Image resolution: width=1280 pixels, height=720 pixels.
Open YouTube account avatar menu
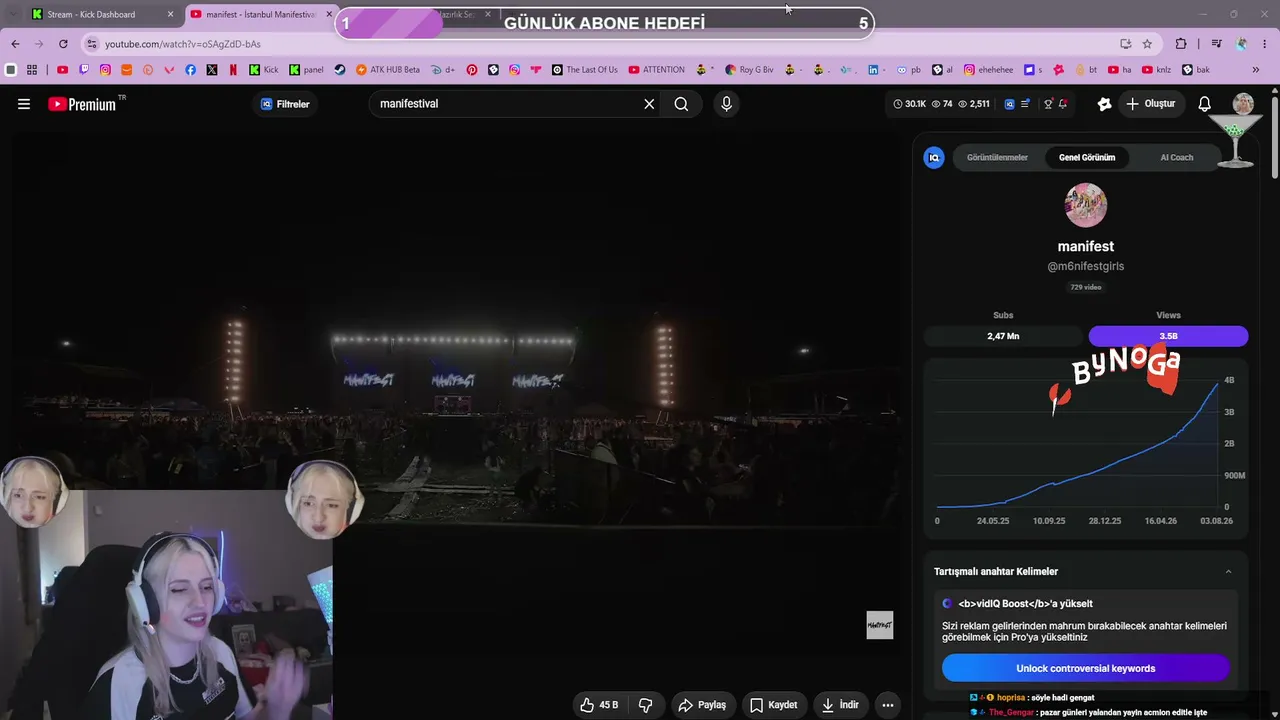click(1243, 104)
